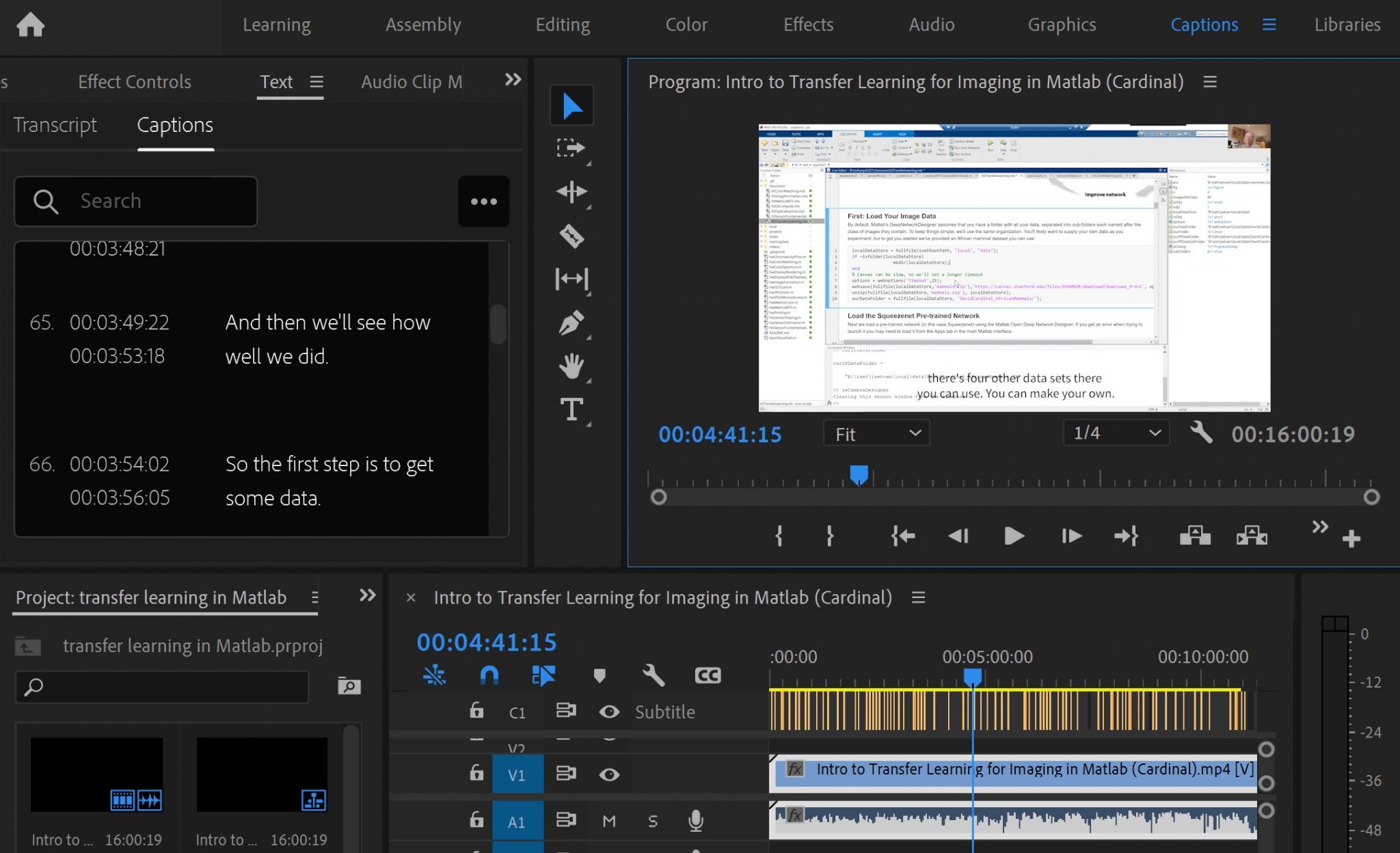Open the Effect Controls panel tab
1400x853 pixels.
[135, 82]
